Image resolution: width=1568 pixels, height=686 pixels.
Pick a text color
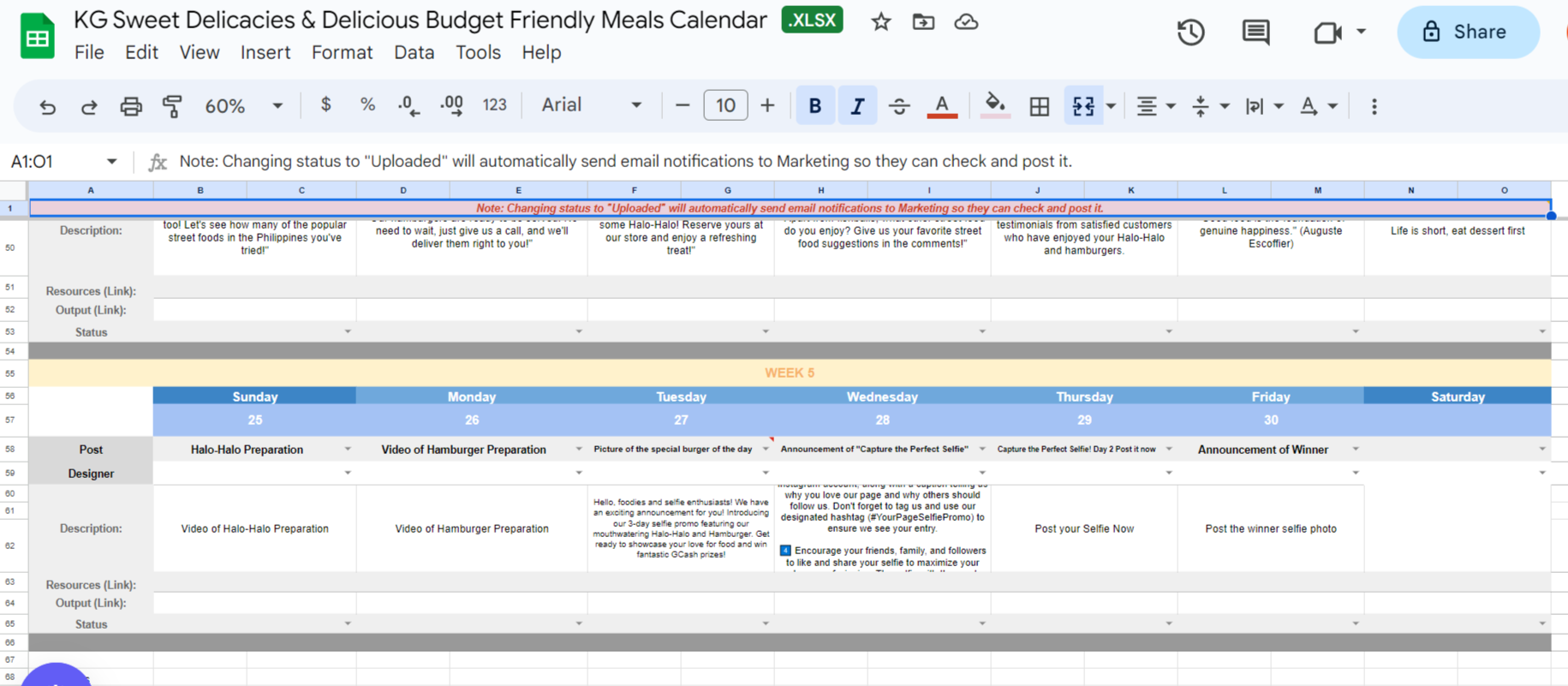[x=942, y=106]
